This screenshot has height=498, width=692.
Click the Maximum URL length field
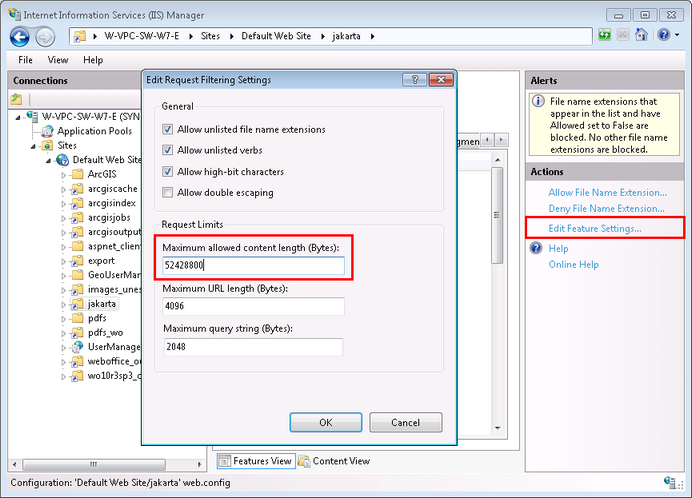[253, 306]
